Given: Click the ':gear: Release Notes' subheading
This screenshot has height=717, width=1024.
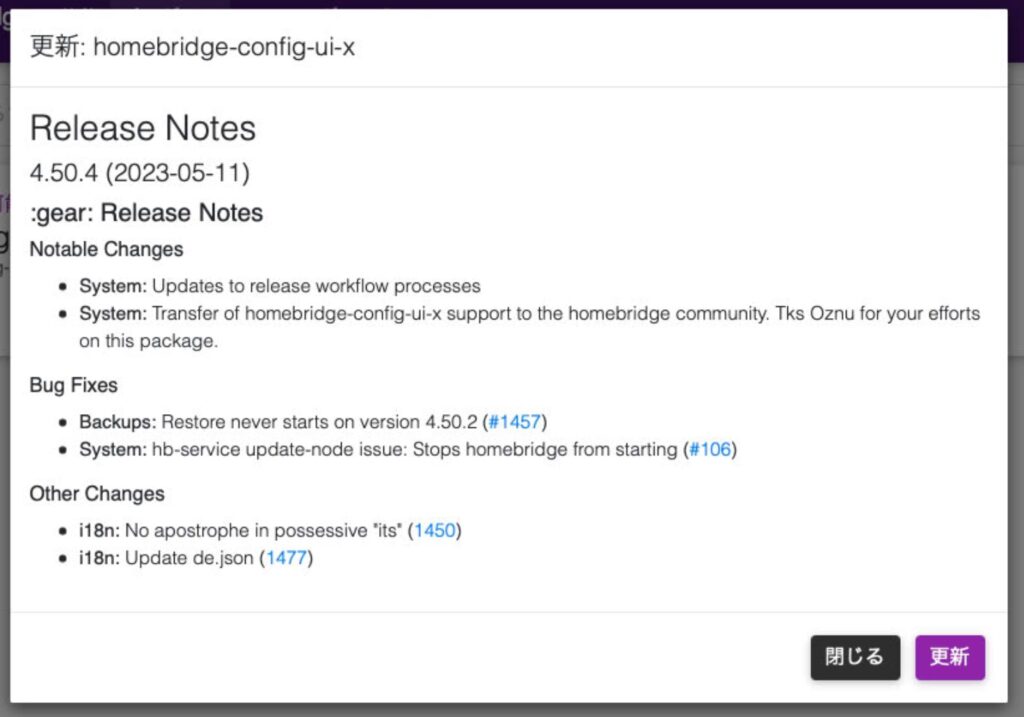Looking at the screenshot, I should pyautogui.click(x=146, y=212).
